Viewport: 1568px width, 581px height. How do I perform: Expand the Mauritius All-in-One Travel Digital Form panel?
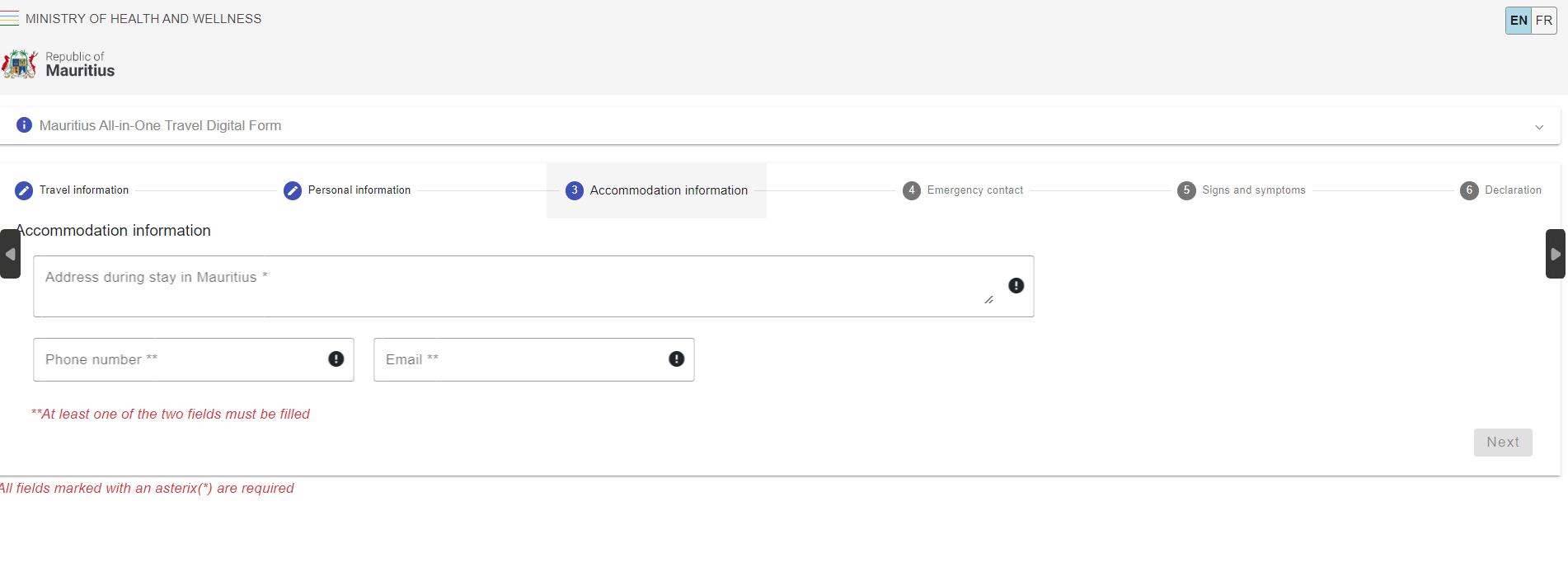tap(1538, 127)
